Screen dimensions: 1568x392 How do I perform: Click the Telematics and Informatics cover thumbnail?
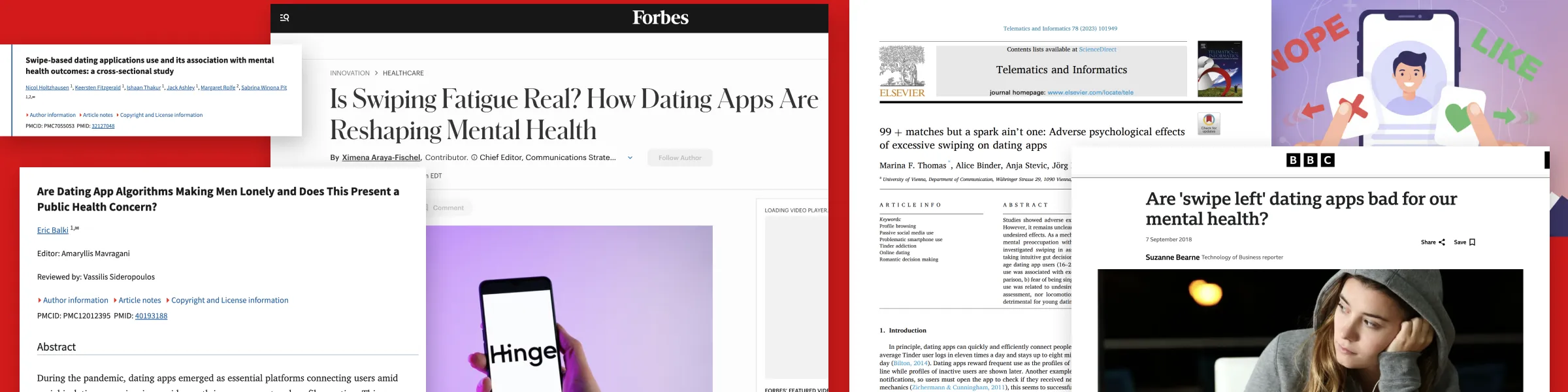[1219, 69]
